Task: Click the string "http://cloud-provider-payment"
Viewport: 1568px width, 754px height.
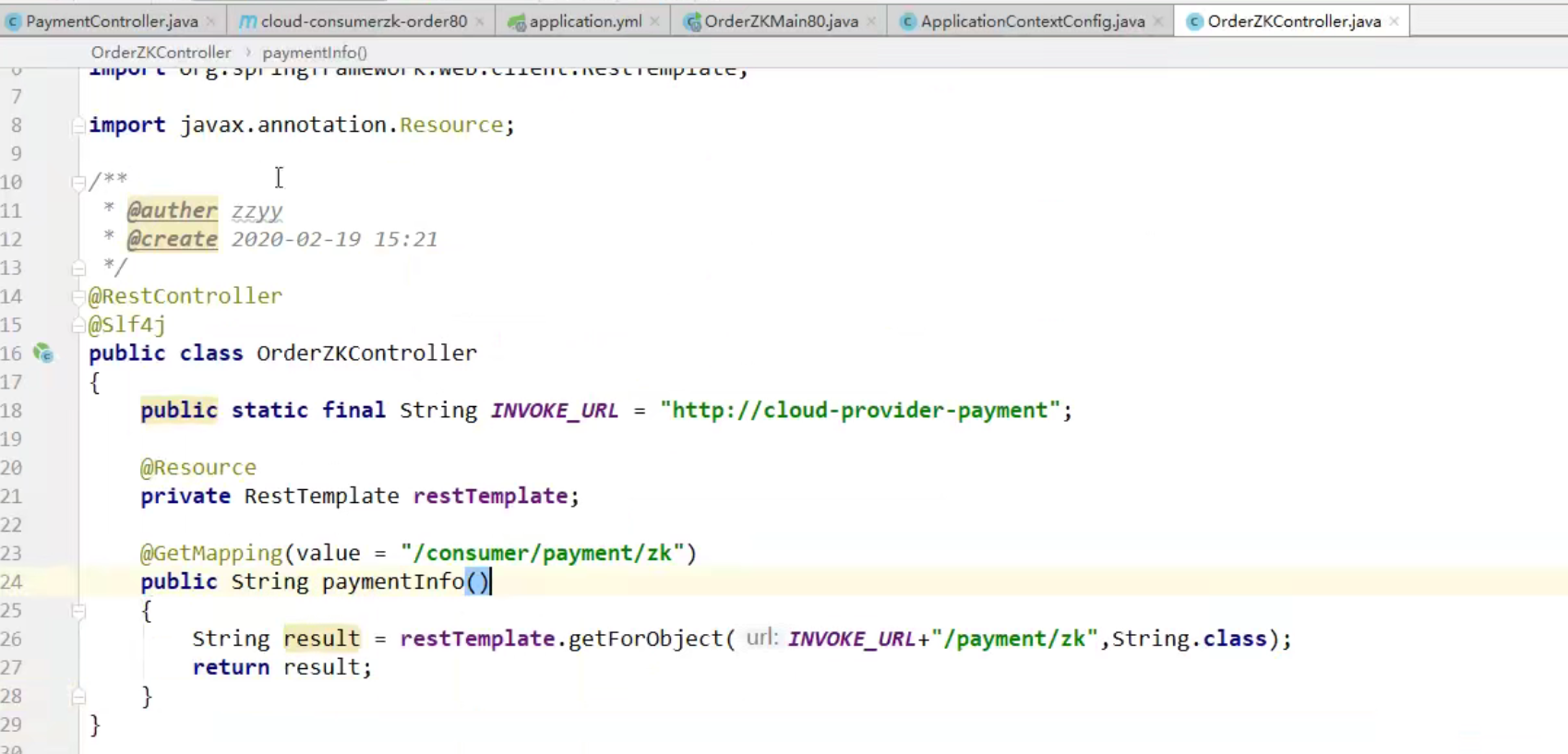Action: pos(860,411)
